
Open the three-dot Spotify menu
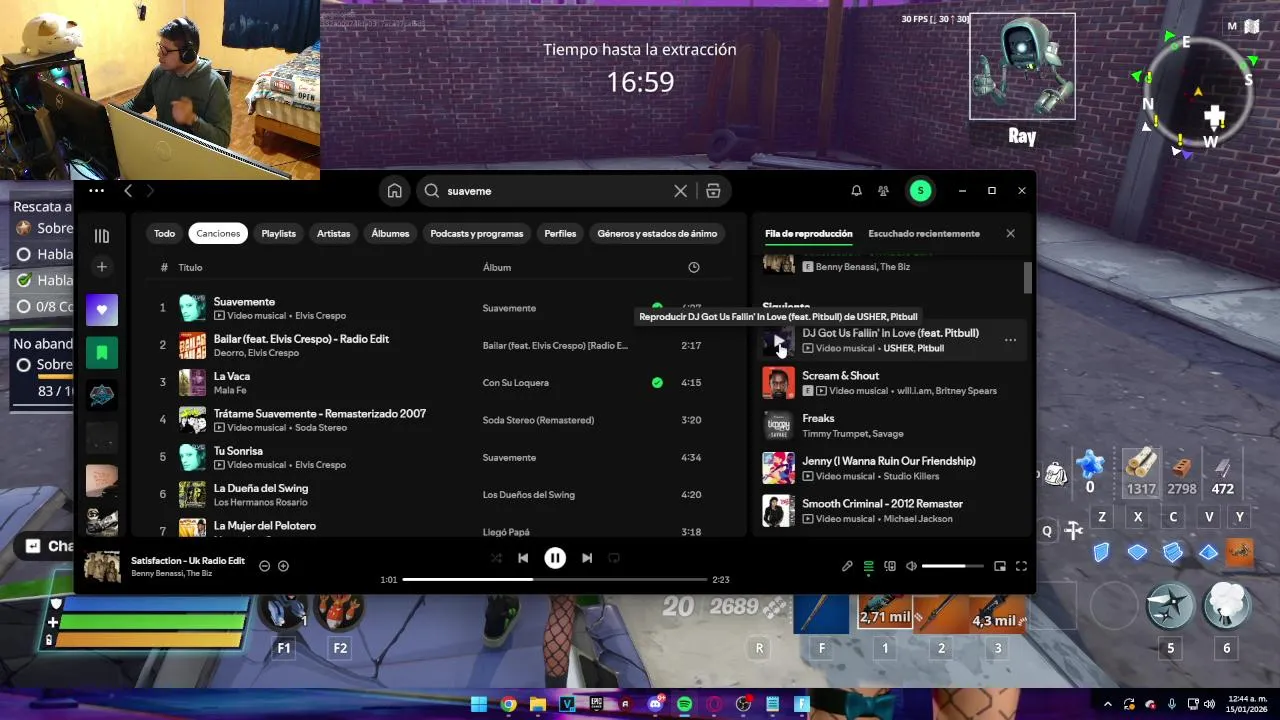tap(96, 191)
